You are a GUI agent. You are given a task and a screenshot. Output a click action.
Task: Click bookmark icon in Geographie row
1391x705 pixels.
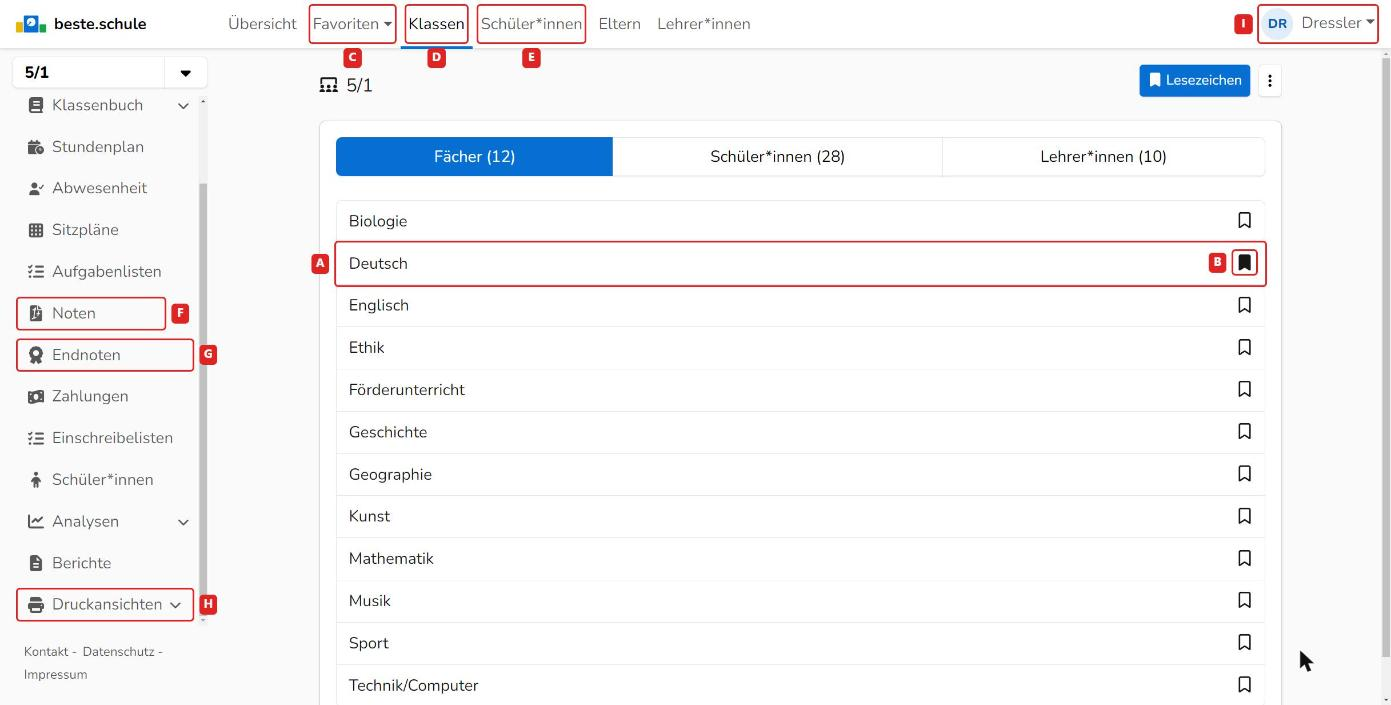(1244, 474)
